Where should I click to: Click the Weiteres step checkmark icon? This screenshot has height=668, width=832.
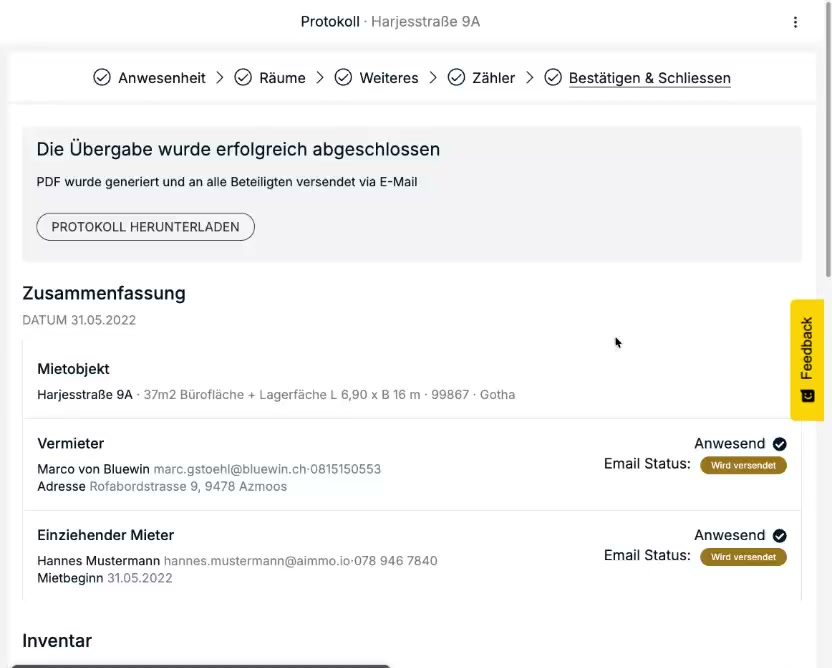point(343,78)
